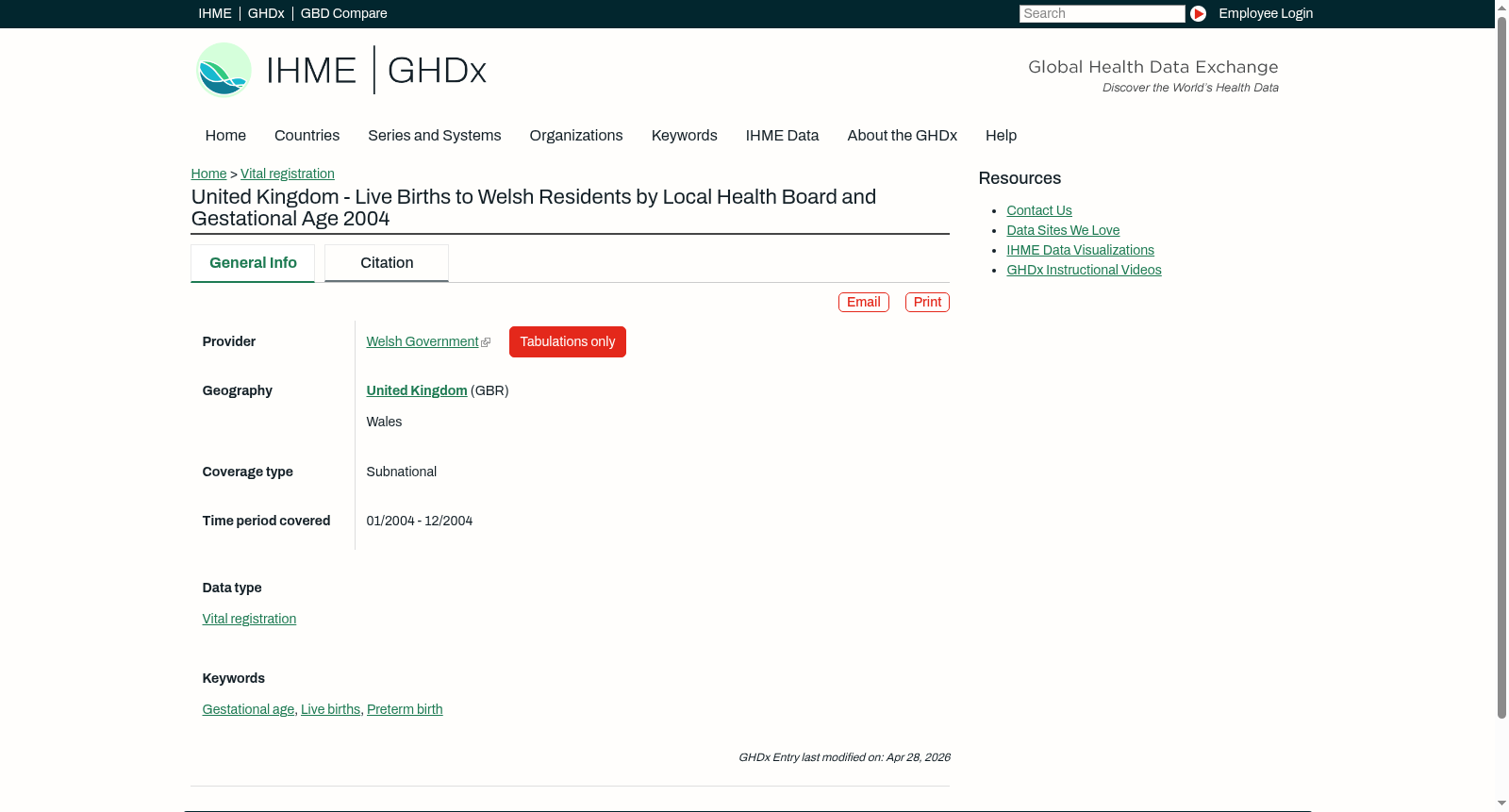
Task: Open the IHME Data menu item
Action: [x=783, y=136]
